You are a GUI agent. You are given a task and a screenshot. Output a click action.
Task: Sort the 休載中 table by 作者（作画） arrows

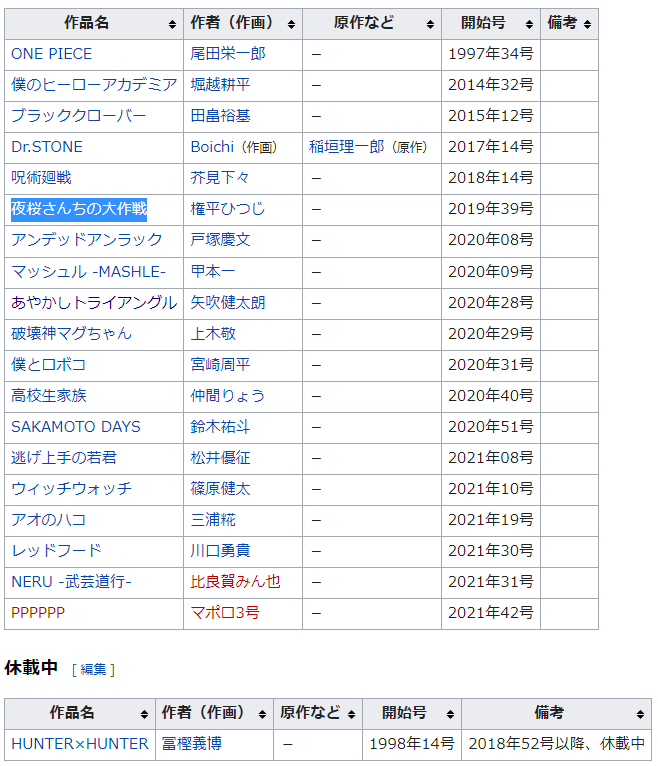262,714
